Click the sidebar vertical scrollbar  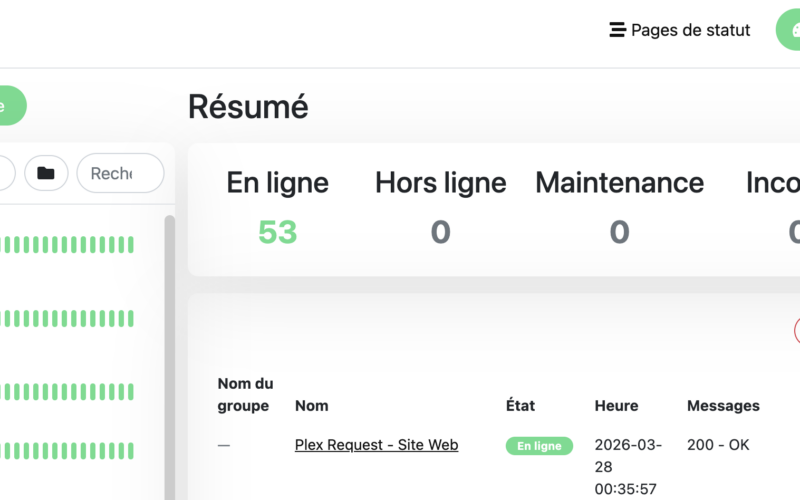(x=170, y=357)
